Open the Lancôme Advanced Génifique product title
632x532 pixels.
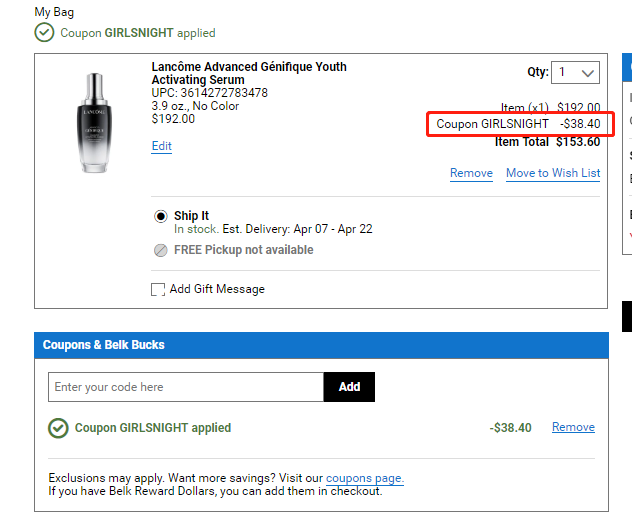pos(249,73)
